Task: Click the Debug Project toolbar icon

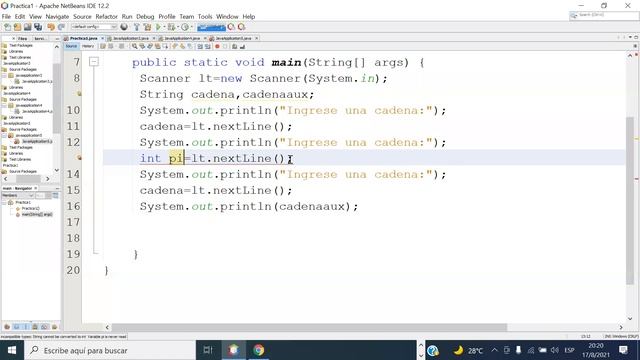Action: [x=171, y=27]
